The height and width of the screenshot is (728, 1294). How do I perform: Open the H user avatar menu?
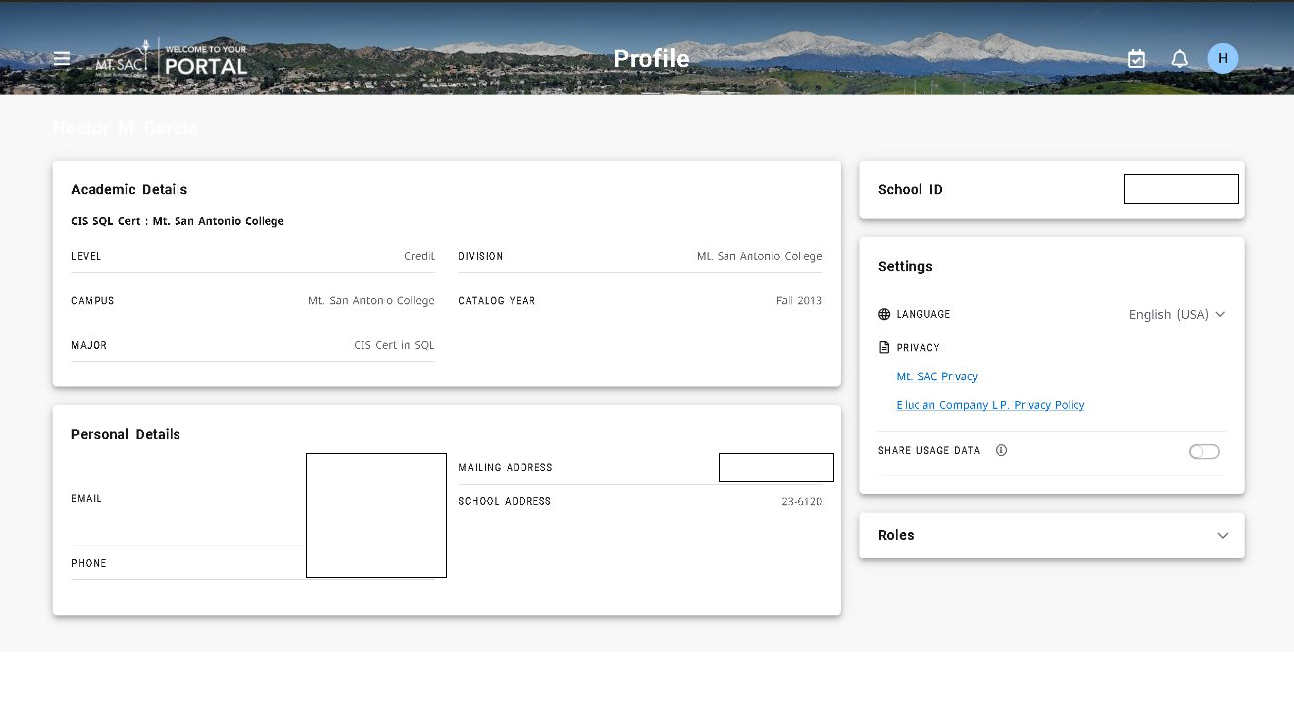[x=1222, y=59]
